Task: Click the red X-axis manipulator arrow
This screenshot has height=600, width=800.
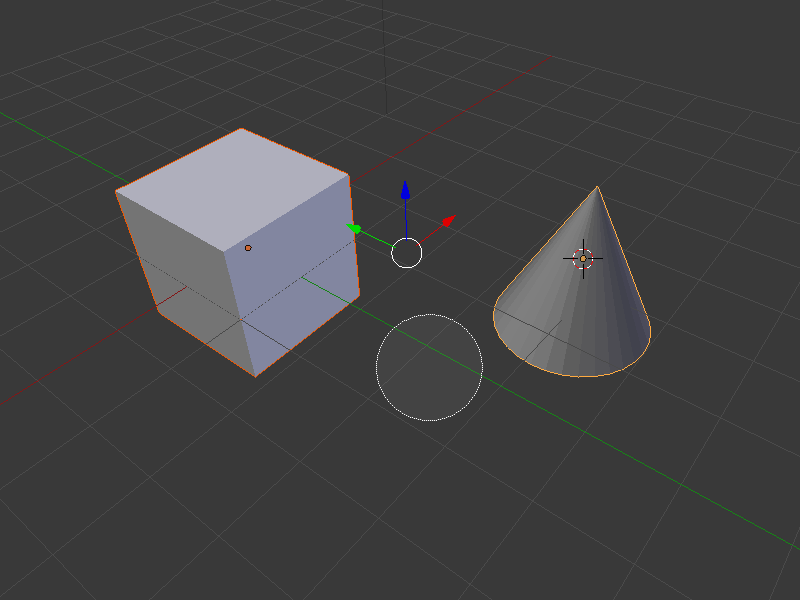Action: [x=449, y=221]
